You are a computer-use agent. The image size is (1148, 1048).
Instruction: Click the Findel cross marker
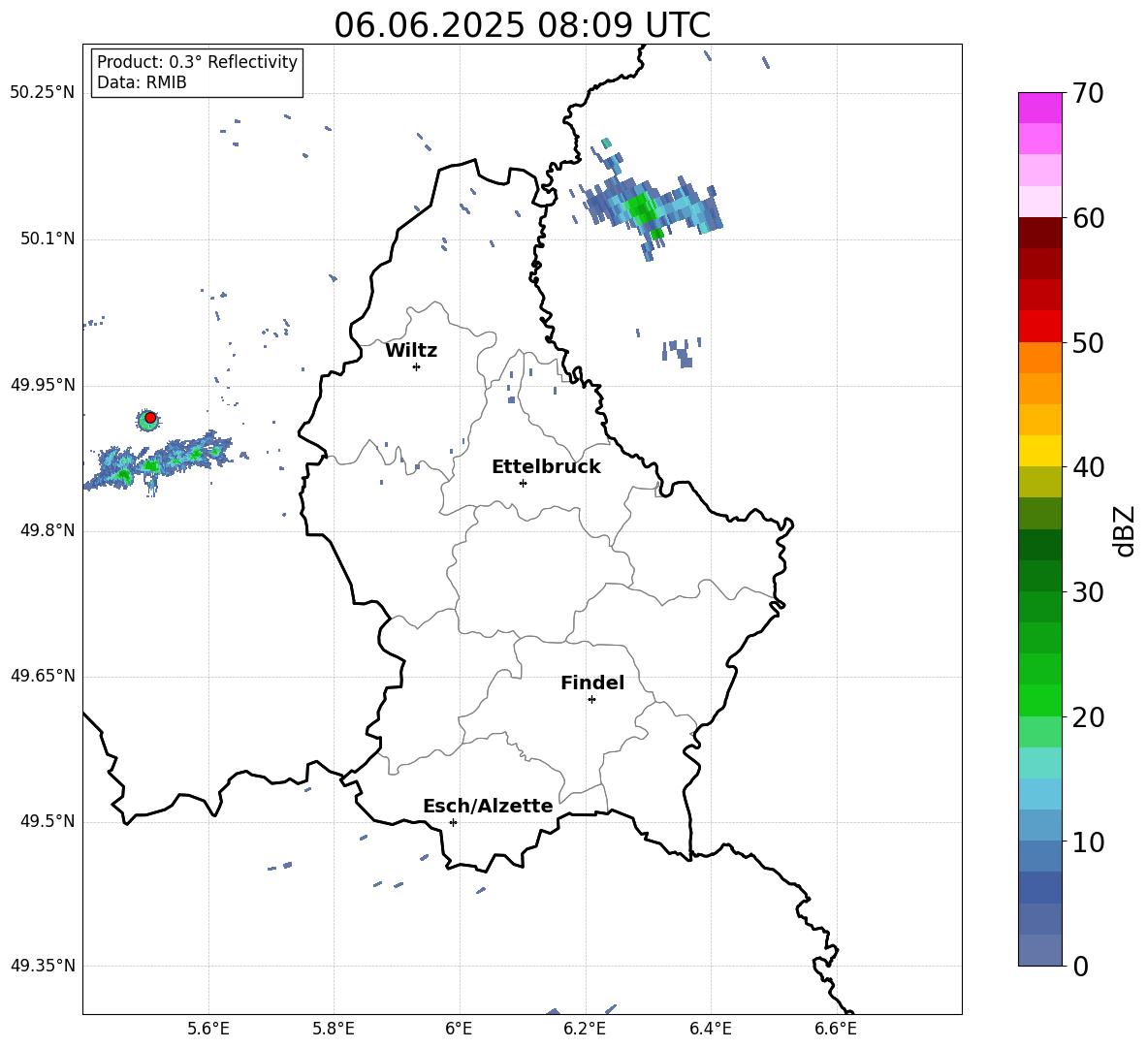tap(591, 700)
